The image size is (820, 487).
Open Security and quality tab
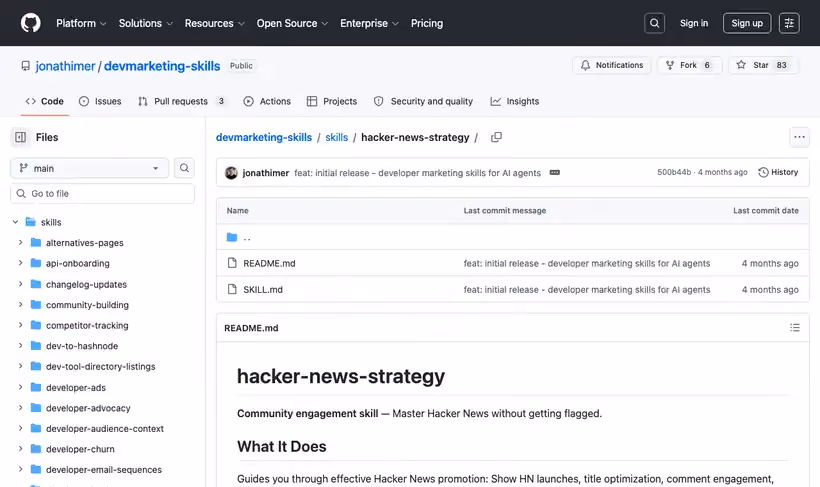(x=423, y=101)
